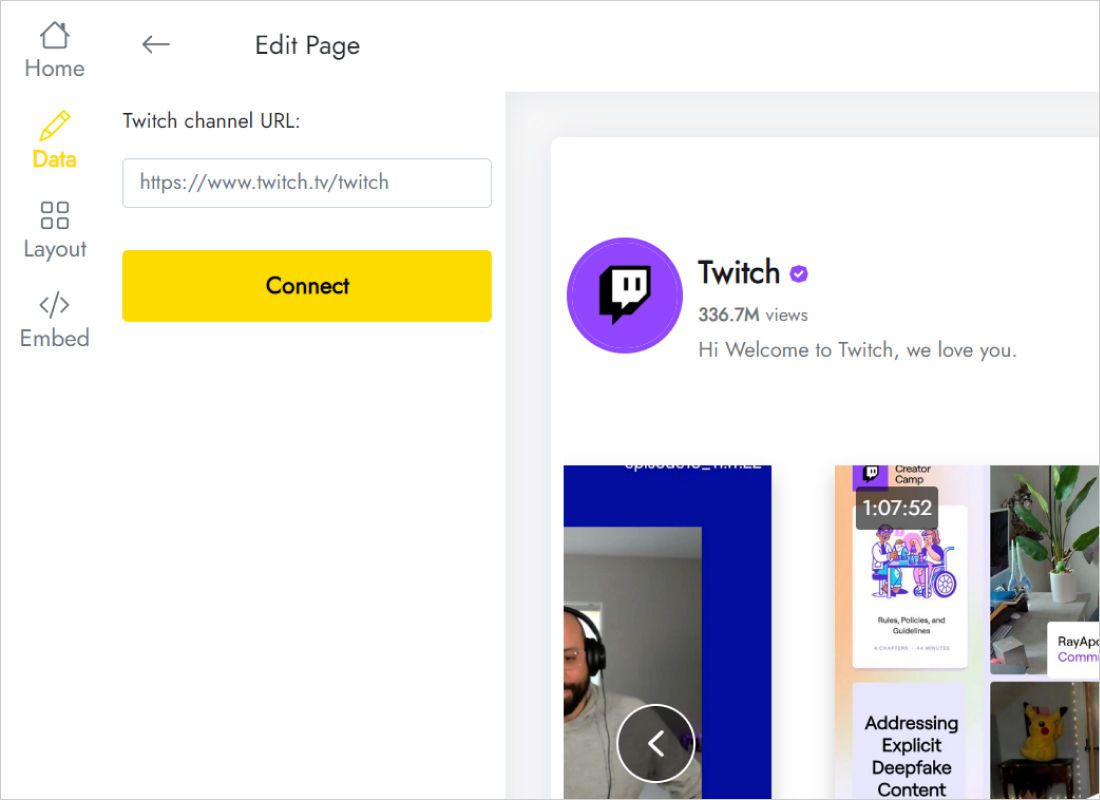This screenshot has width=1100, height=800.
Task: Click the back arrow beside Edit Page
Action: point(155,44)
